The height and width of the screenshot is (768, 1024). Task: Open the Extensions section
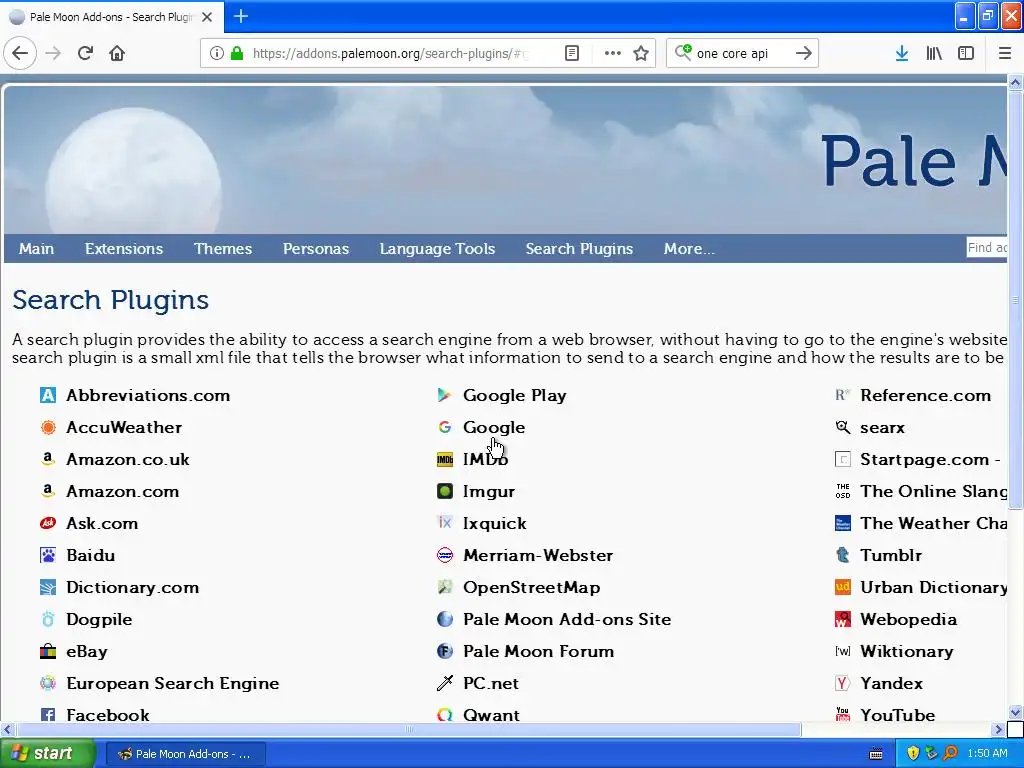[124, 249]
